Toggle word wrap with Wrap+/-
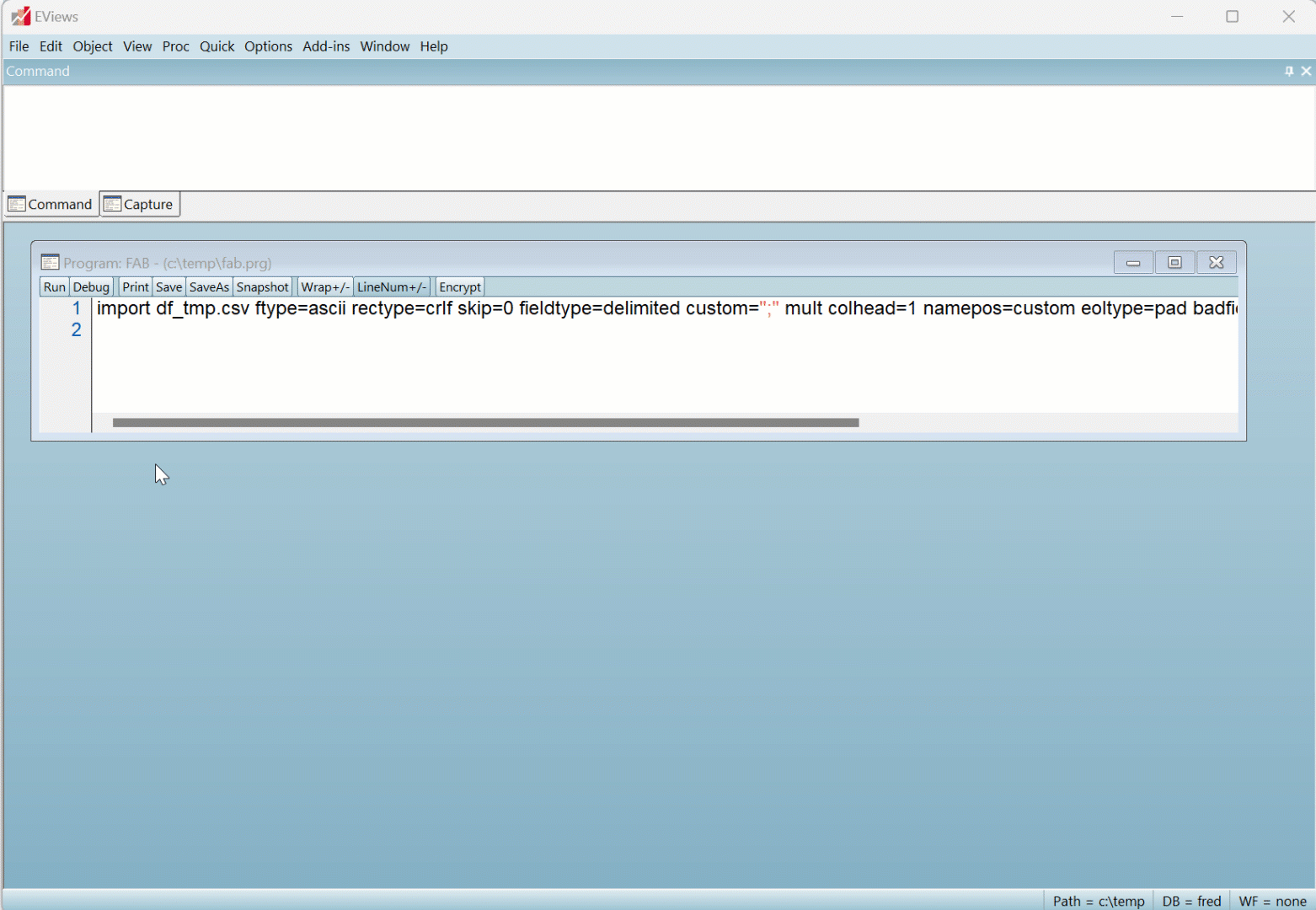This screenshot has height=910, width=1316. 324,287
